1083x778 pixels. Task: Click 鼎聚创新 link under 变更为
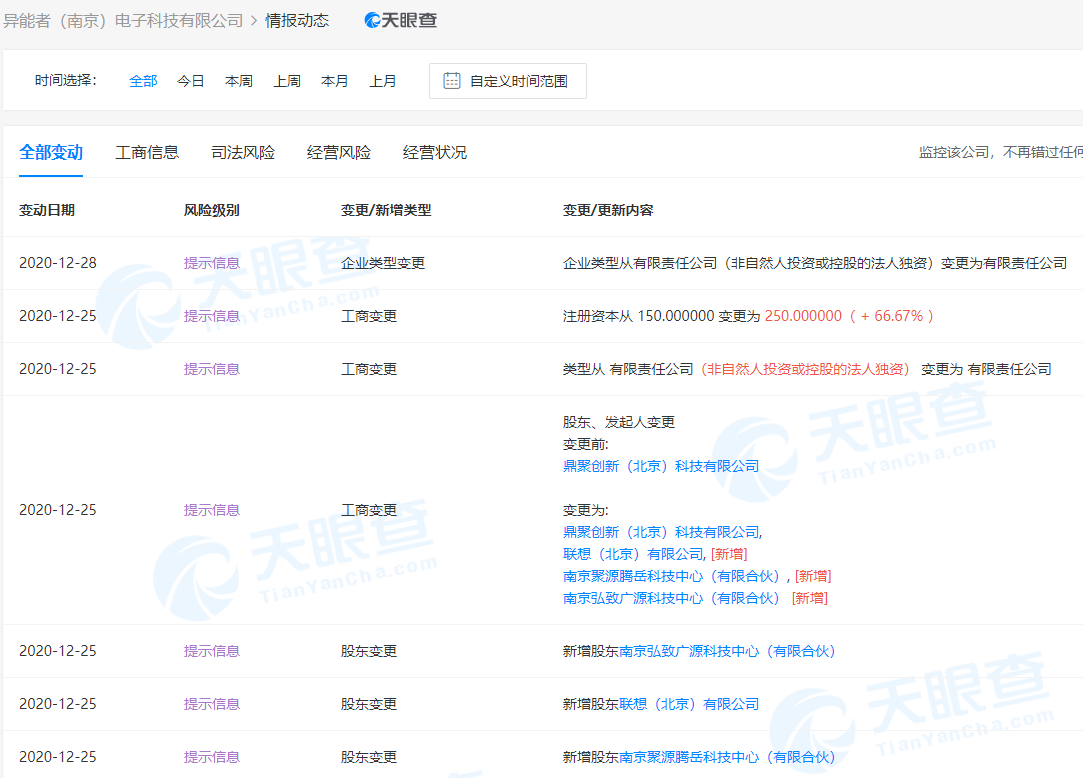click(661, 532)
